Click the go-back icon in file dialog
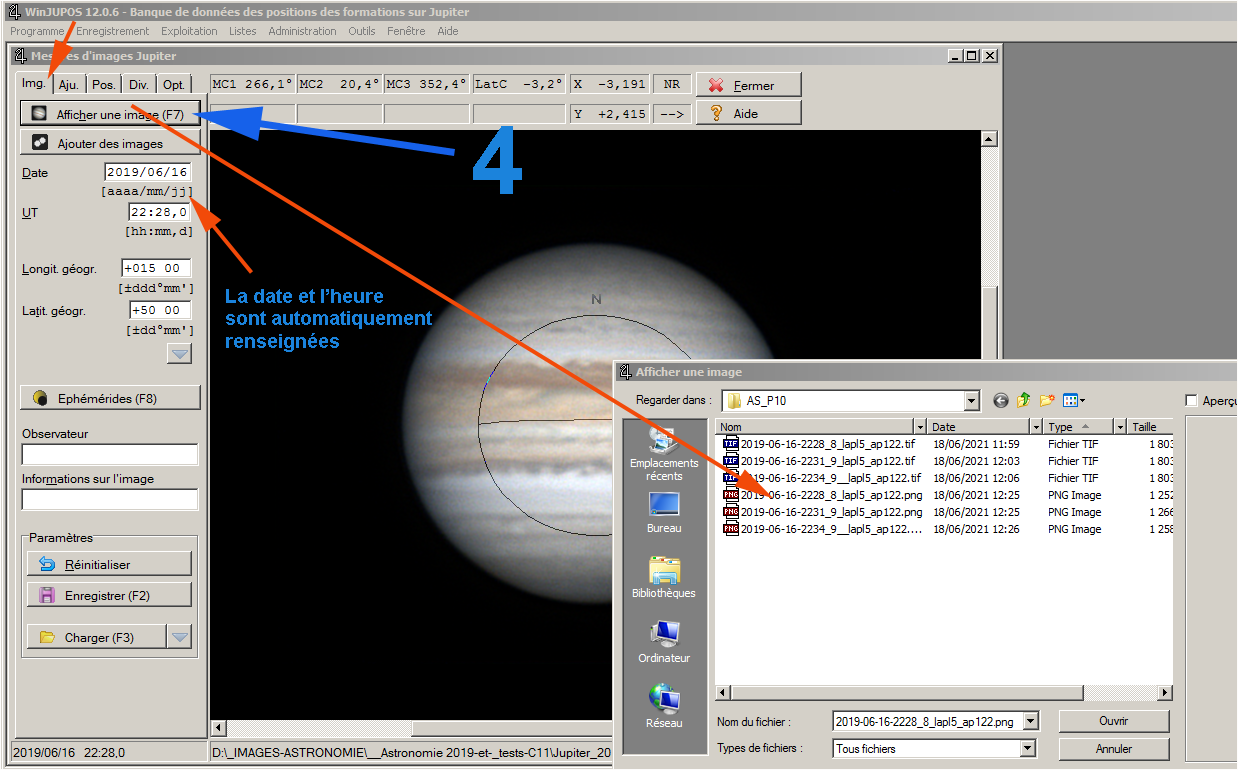This screenshot has width=1238, height=770. [1001, 401]
